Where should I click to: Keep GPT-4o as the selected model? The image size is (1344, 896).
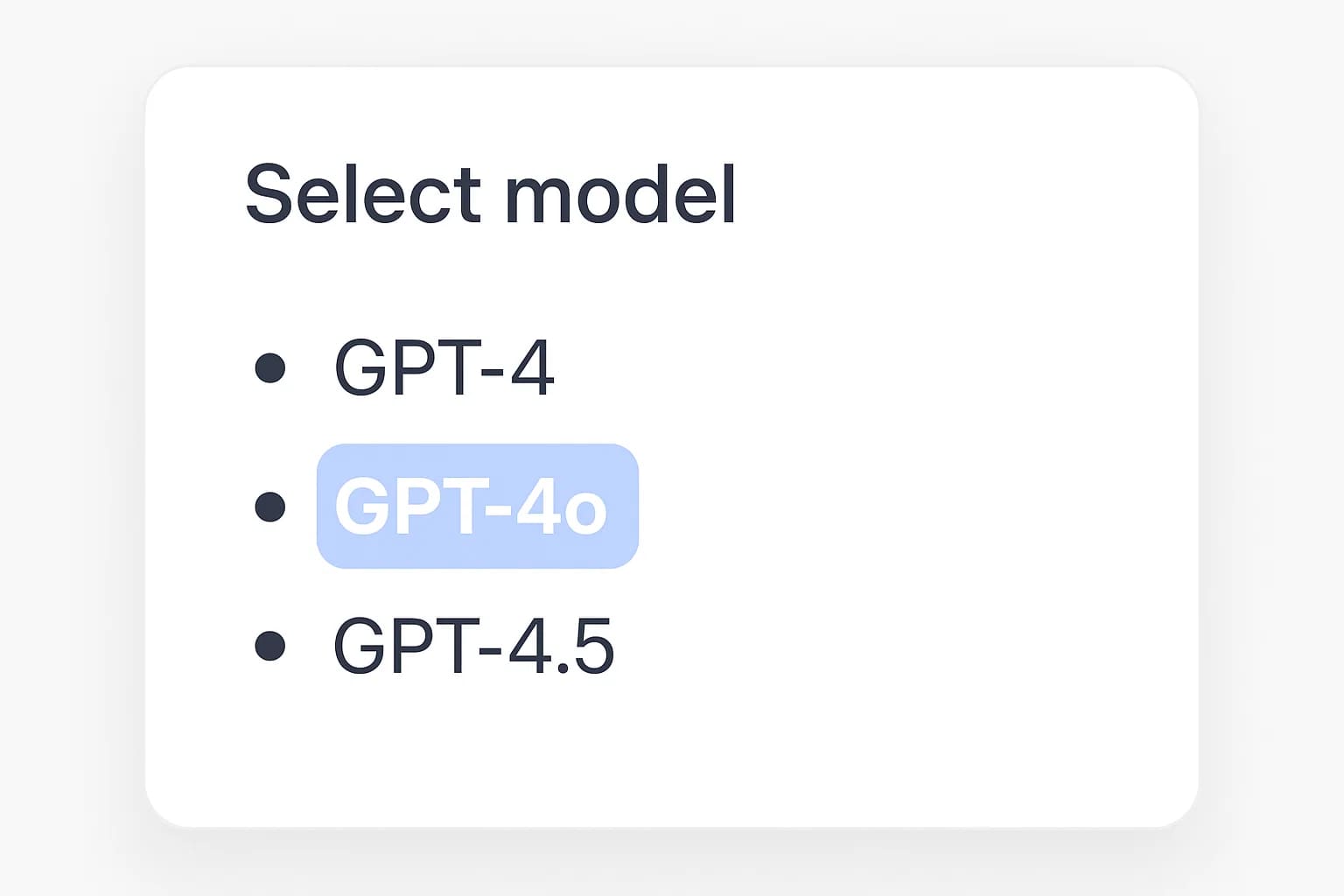click(472, 507)
